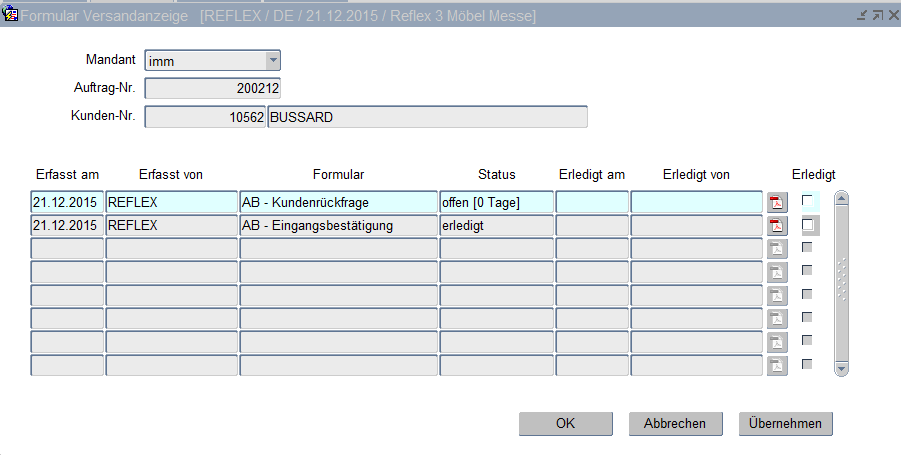The height and width of the screenshot is (455, 901).
Task: Click the grayed PDF icon in last row
Action: tap(777, 365)
